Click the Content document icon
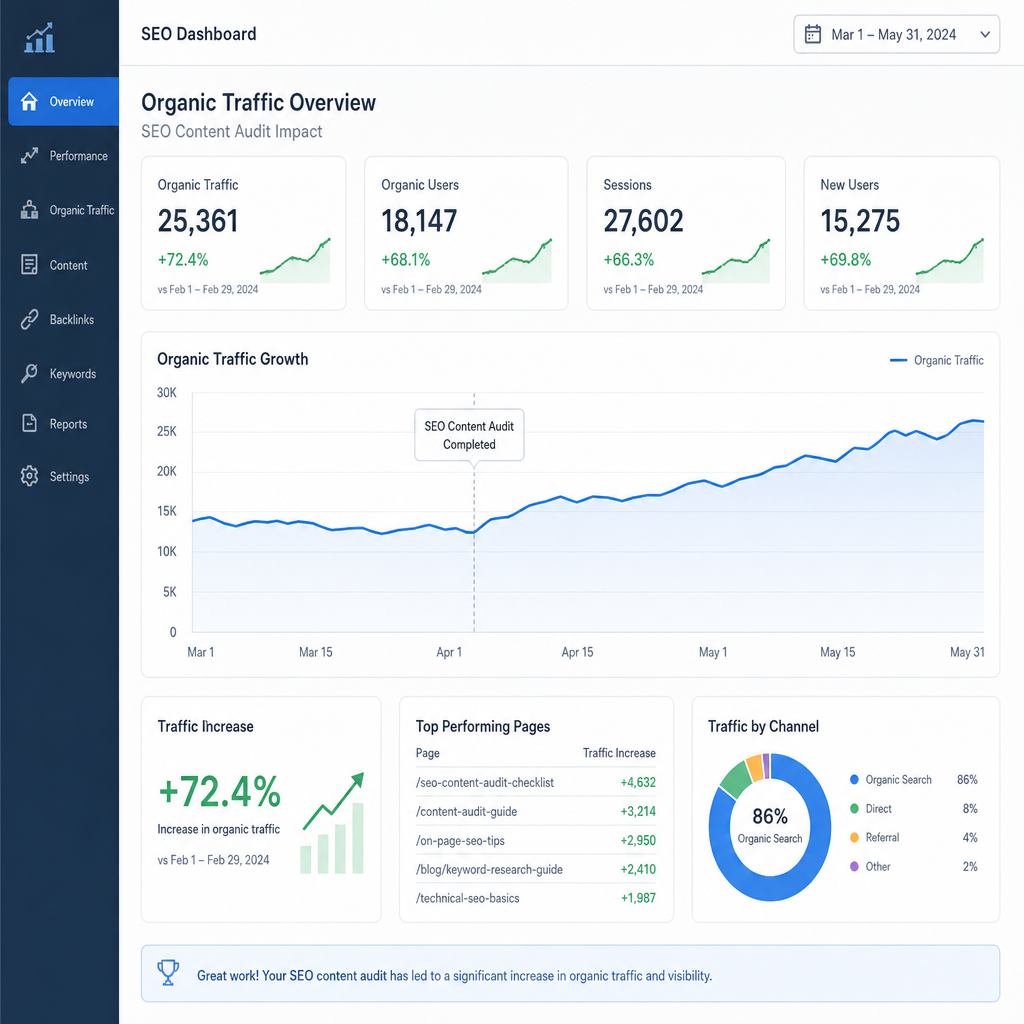The image size is (1024, 1024). 29,264
